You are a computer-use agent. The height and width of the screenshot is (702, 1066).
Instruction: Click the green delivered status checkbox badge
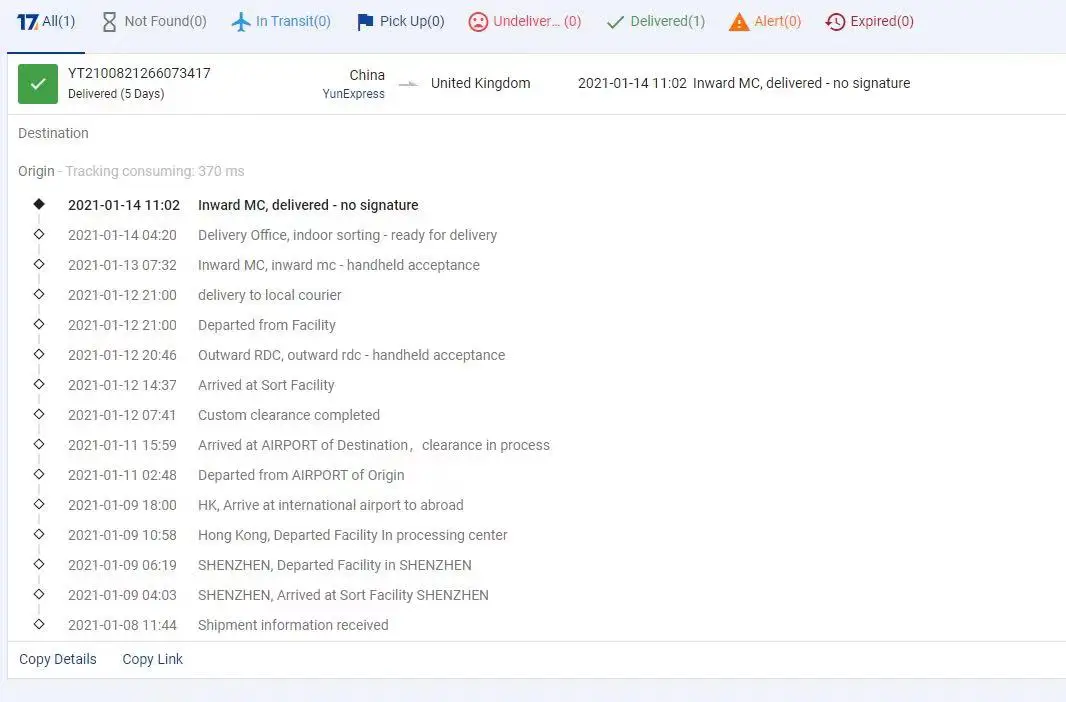click(x=38, y=84)
